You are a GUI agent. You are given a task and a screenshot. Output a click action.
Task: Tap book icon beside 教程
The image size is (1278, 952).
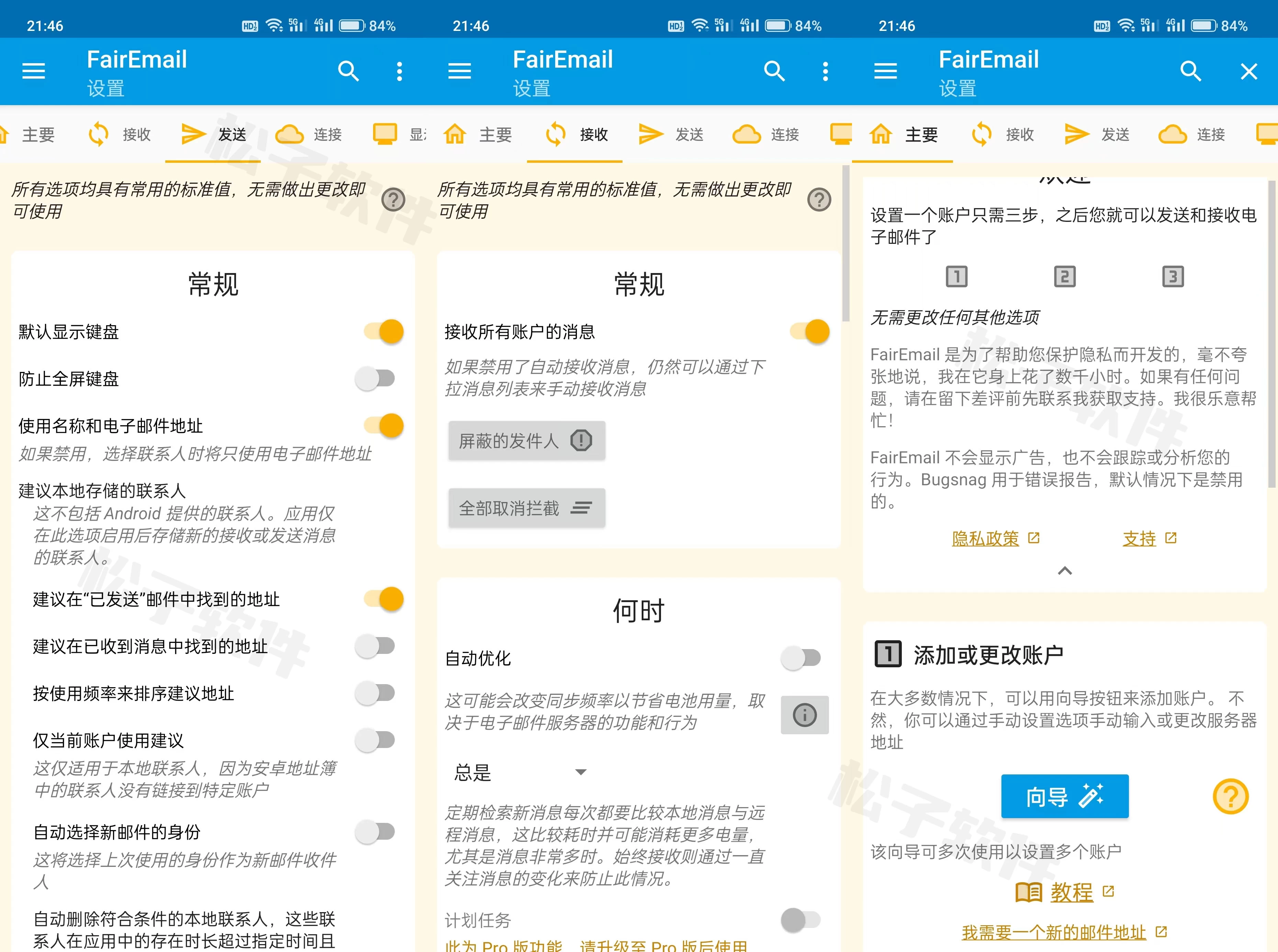[1028, 893]
